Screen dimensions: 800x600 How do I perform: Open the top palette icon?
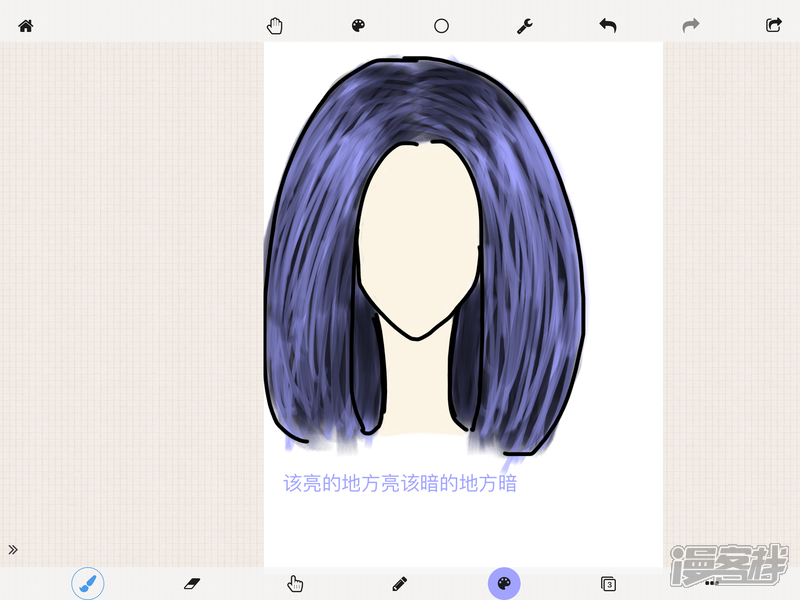[x=358, y=26]
